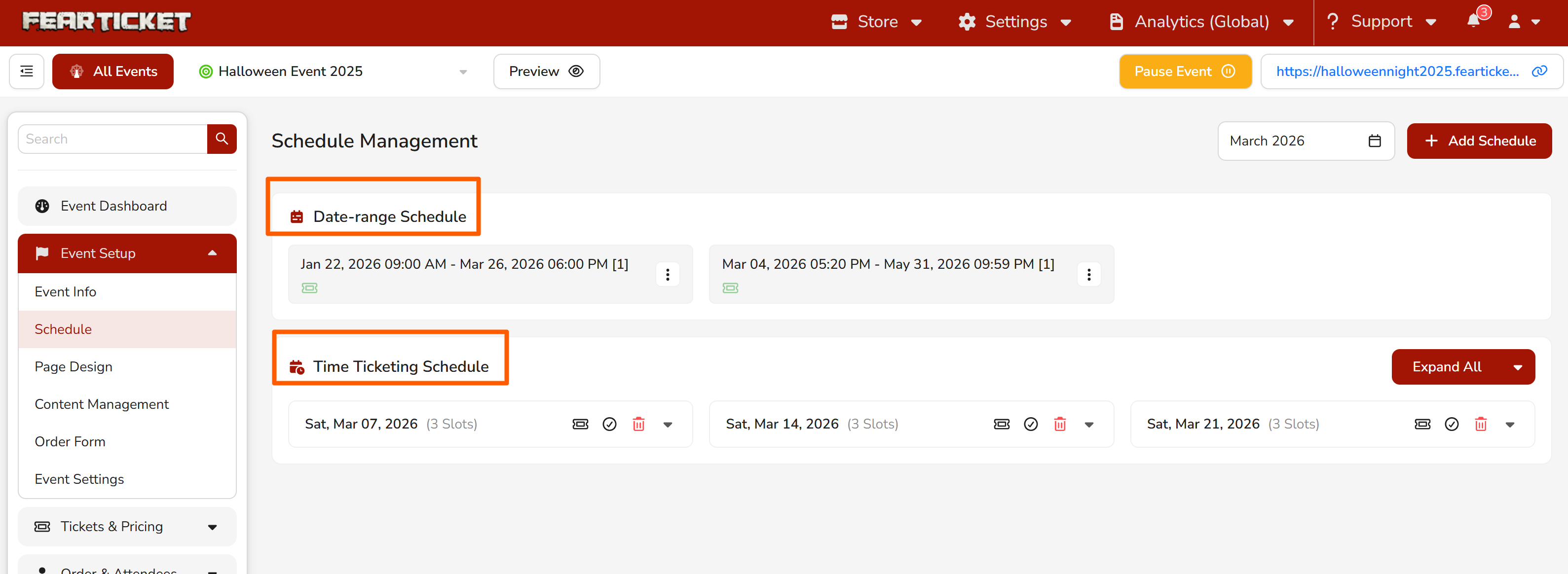Expand the Sat, Mar 14 slot list
Screen dimensions: 1568x574
tap(1089, 425)
